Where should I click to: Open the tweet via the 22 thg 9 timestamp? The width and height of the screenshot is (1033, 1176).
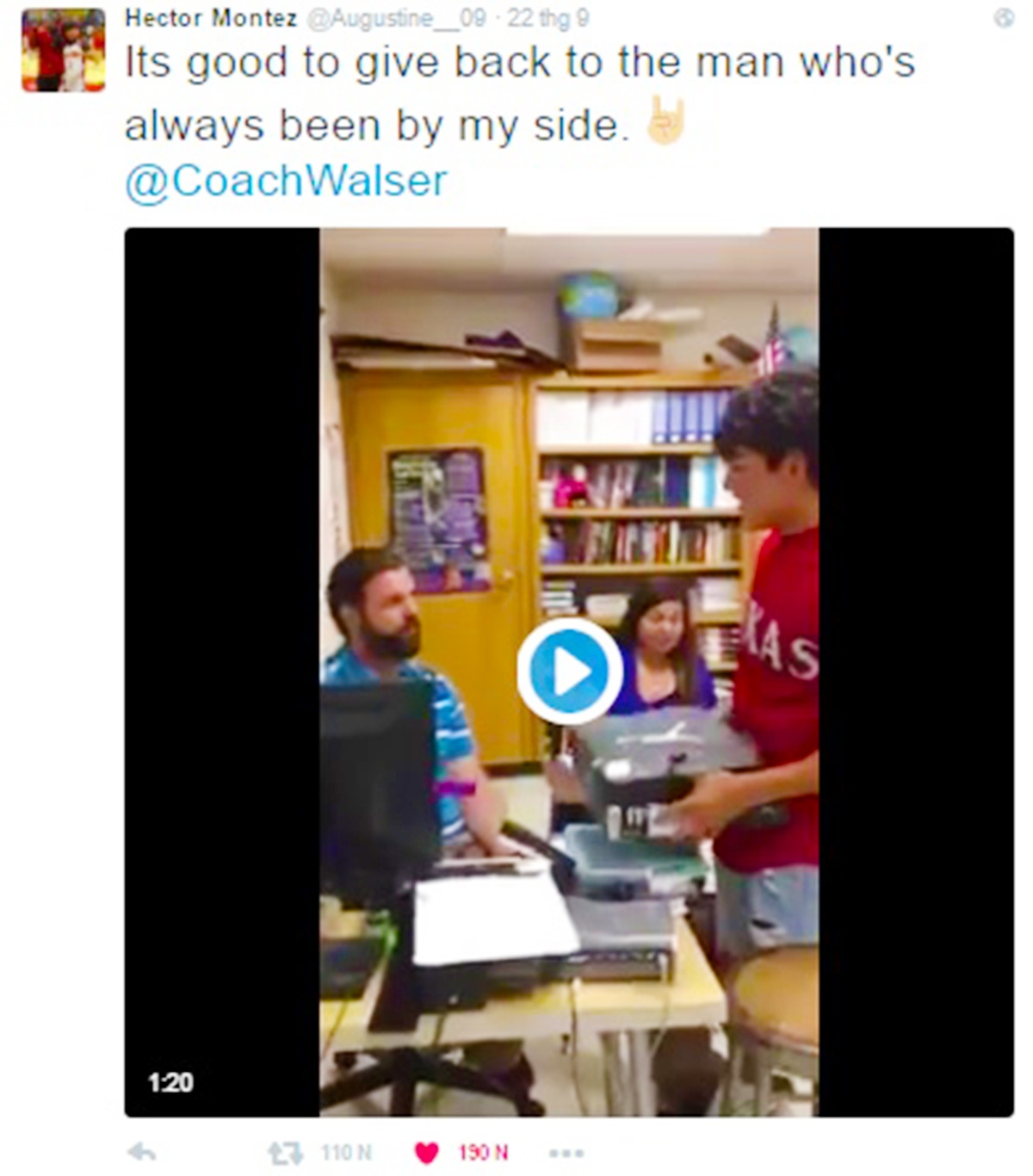point(547,18)
